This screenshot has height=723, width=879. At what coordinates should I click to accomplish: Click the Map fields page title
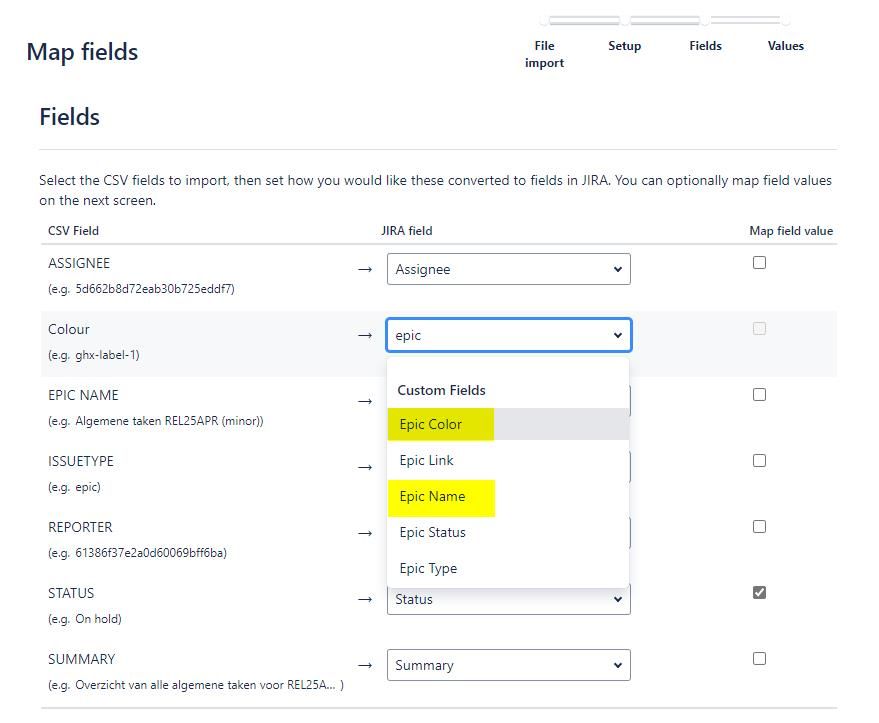[82, 52]
